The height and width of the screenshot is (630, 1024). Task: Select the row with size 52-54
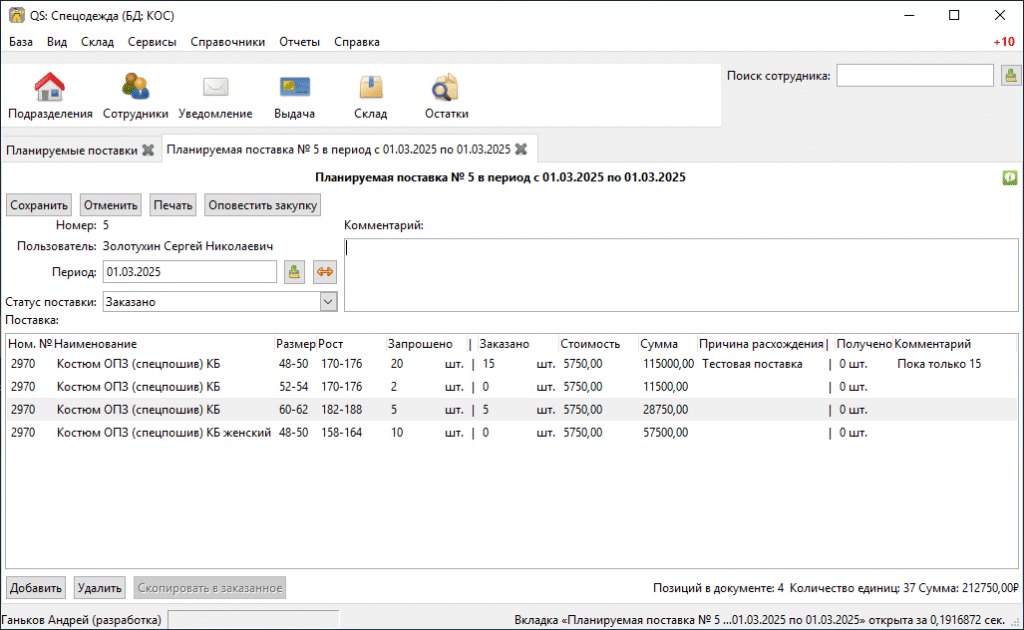click(x=511, y=387)
